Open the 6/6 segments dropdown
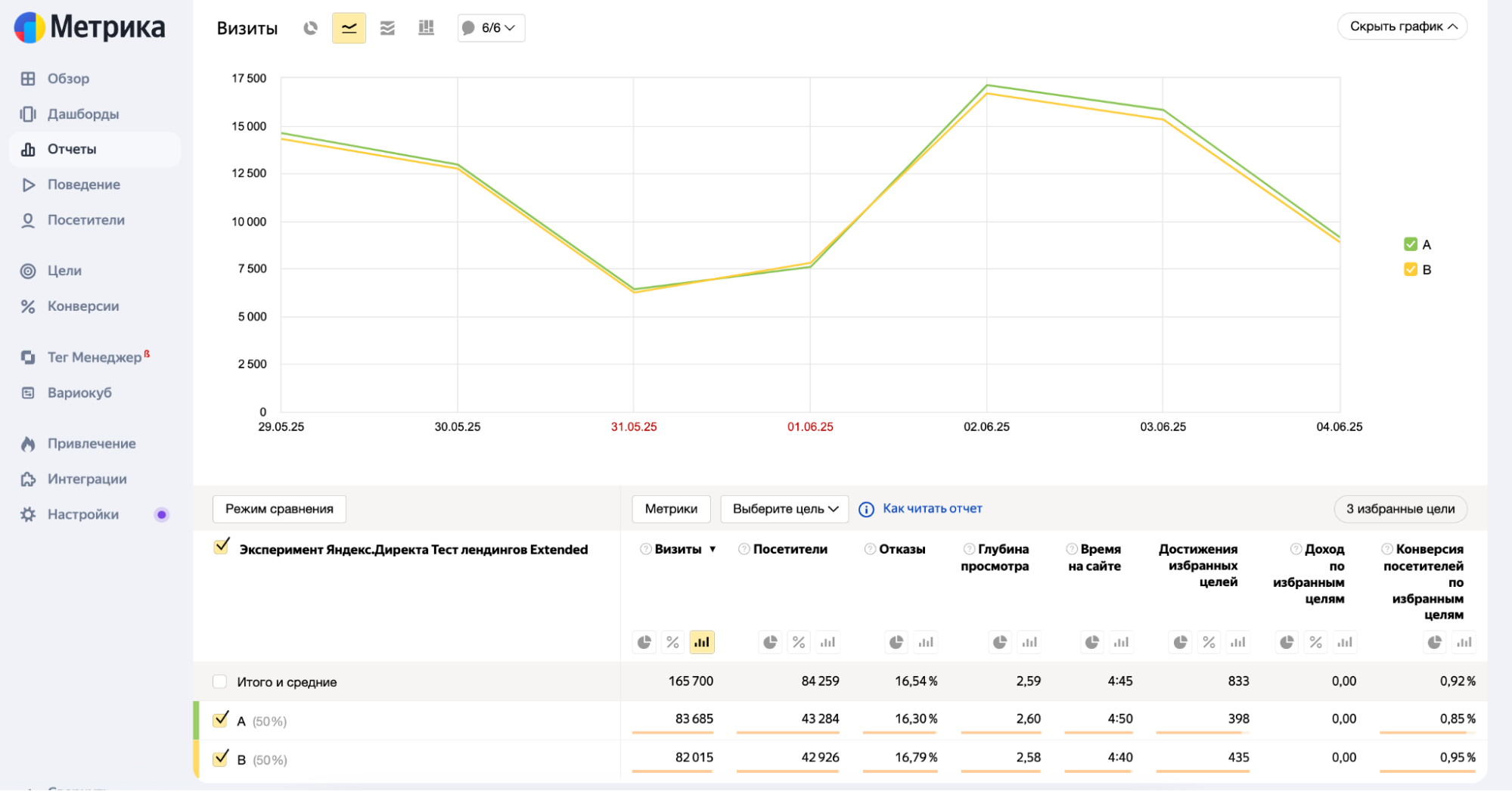 coord(491,28)
